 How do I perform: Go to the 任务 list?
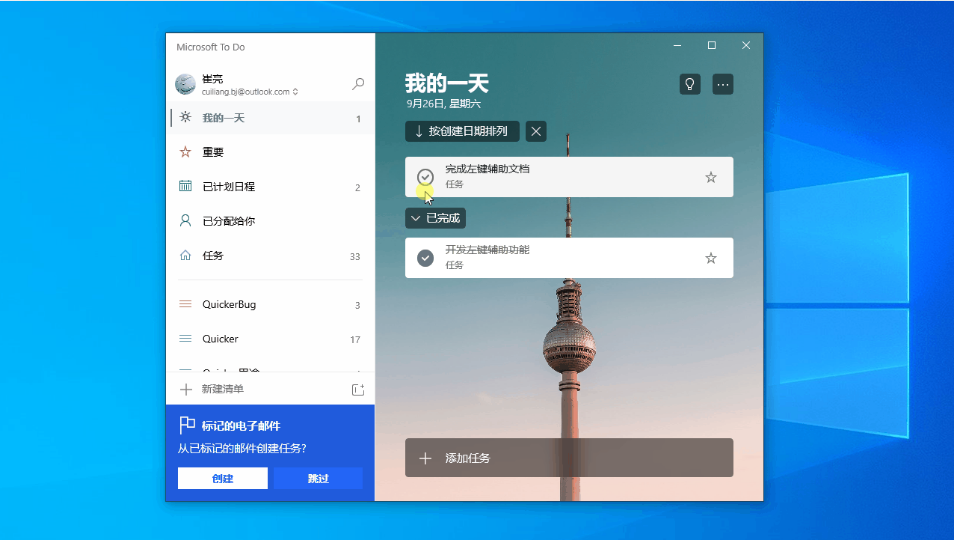coord(213,256)
